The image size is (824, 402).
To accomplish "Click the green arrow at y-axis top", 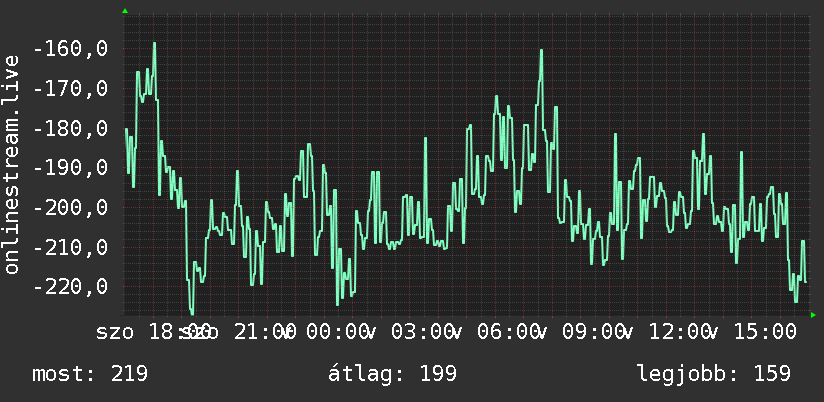I will (x=125, y=11).
